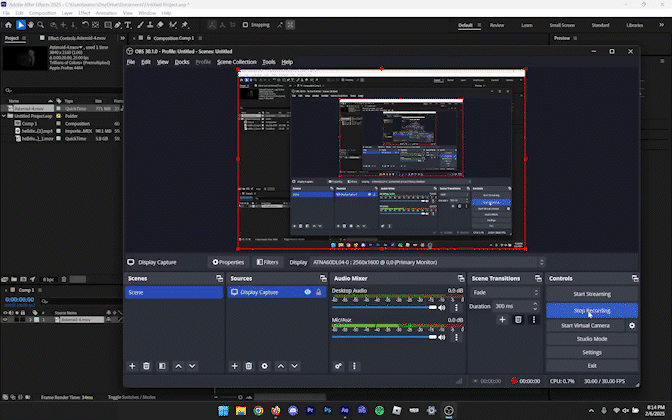
Task: Open source properties gear in Sources dock
Action: 264,366
